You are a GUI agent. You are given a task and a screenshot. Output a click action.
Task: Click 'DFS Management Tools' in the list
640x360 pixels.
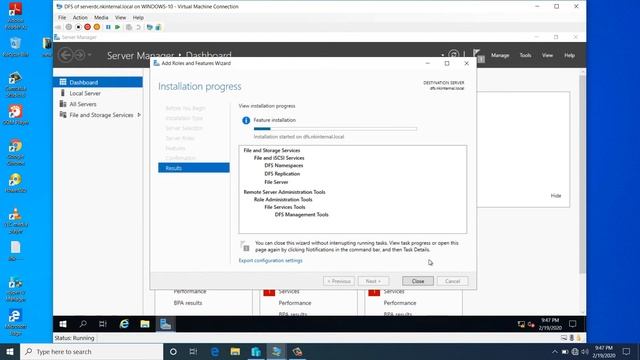click(x=301, y=214)
